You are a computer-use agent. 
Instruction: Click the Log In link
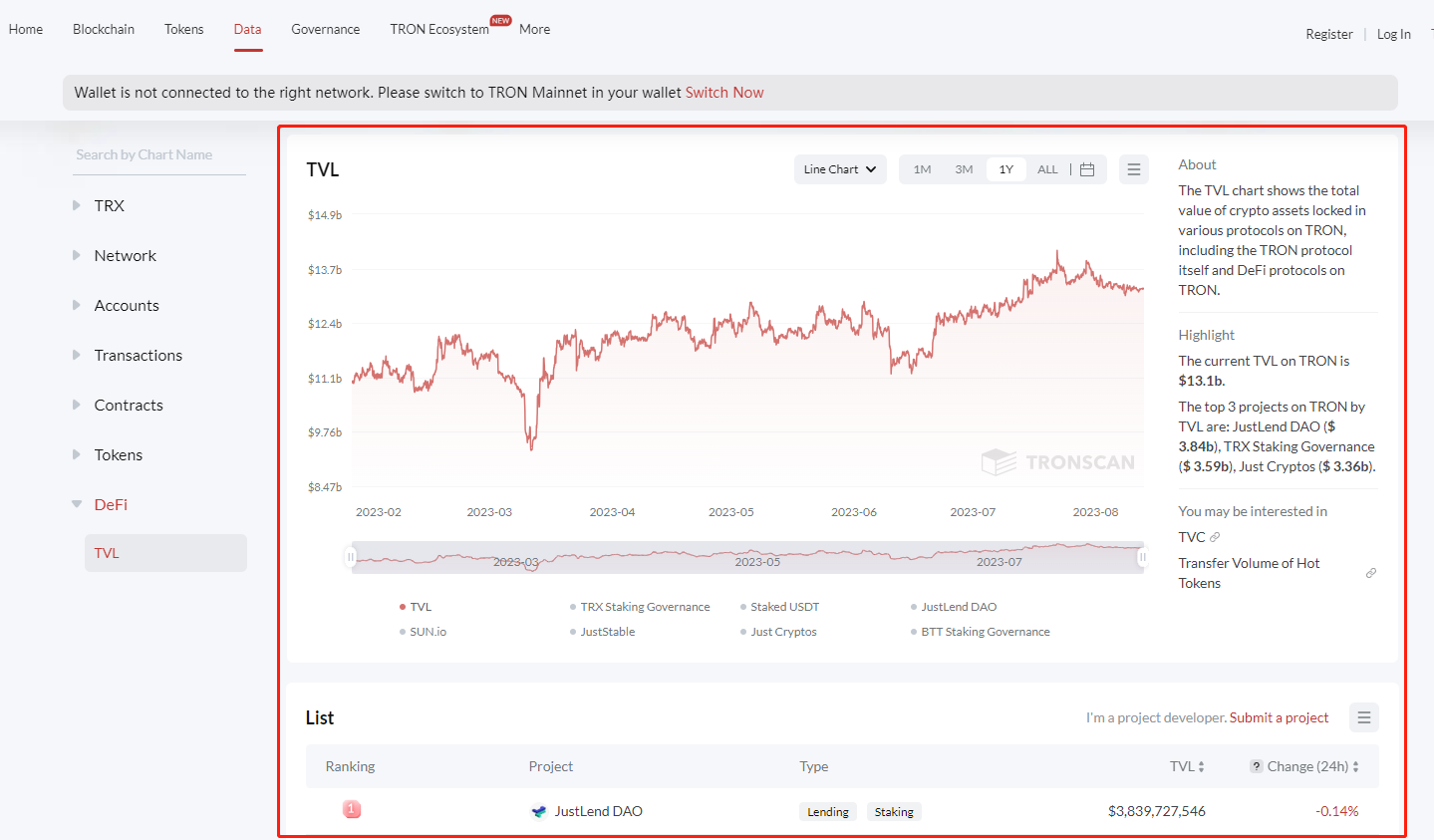click(x=1393, y=34)
